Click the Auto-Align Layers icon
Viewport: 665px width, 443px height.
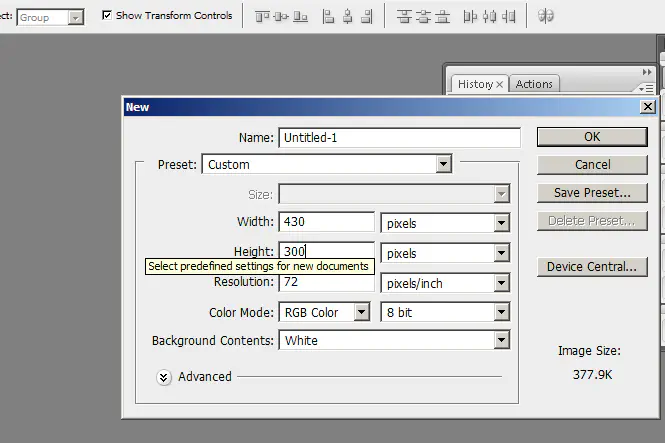coord(546,16)
